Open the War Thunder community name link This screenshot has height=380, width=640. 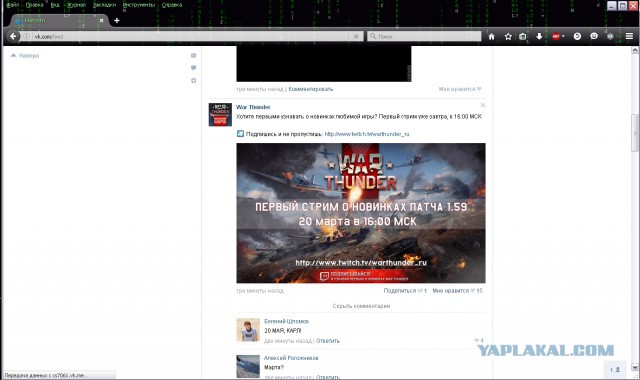coord(253,107)
